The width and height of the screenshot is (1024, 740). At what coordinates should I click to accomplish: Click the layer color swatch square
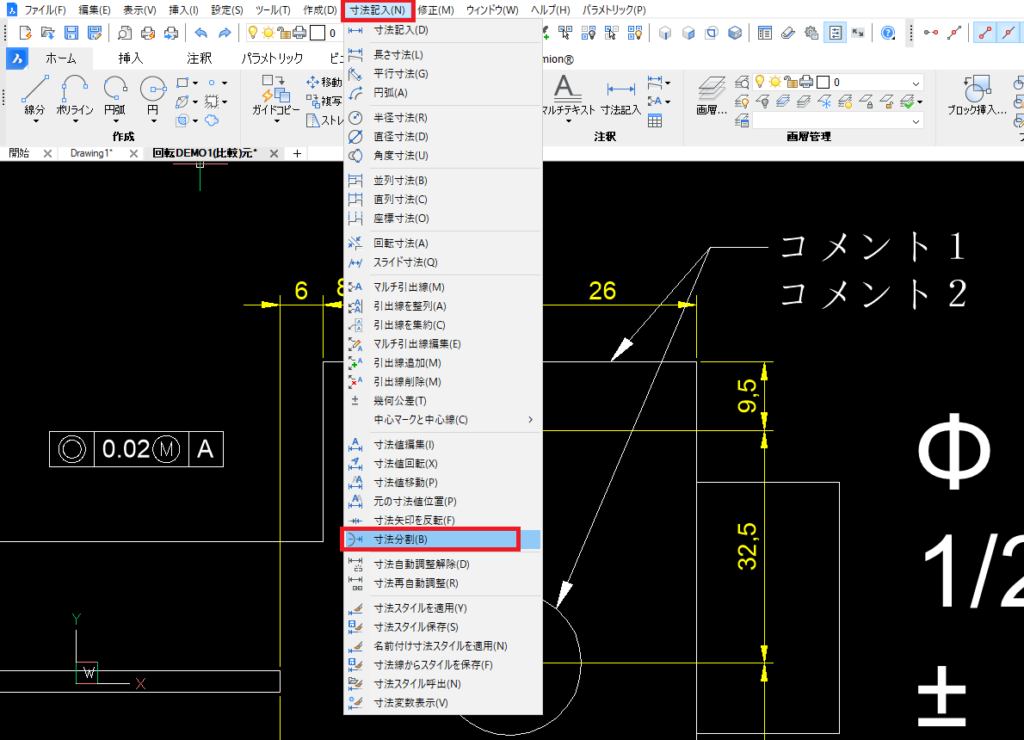coord(823,82)
